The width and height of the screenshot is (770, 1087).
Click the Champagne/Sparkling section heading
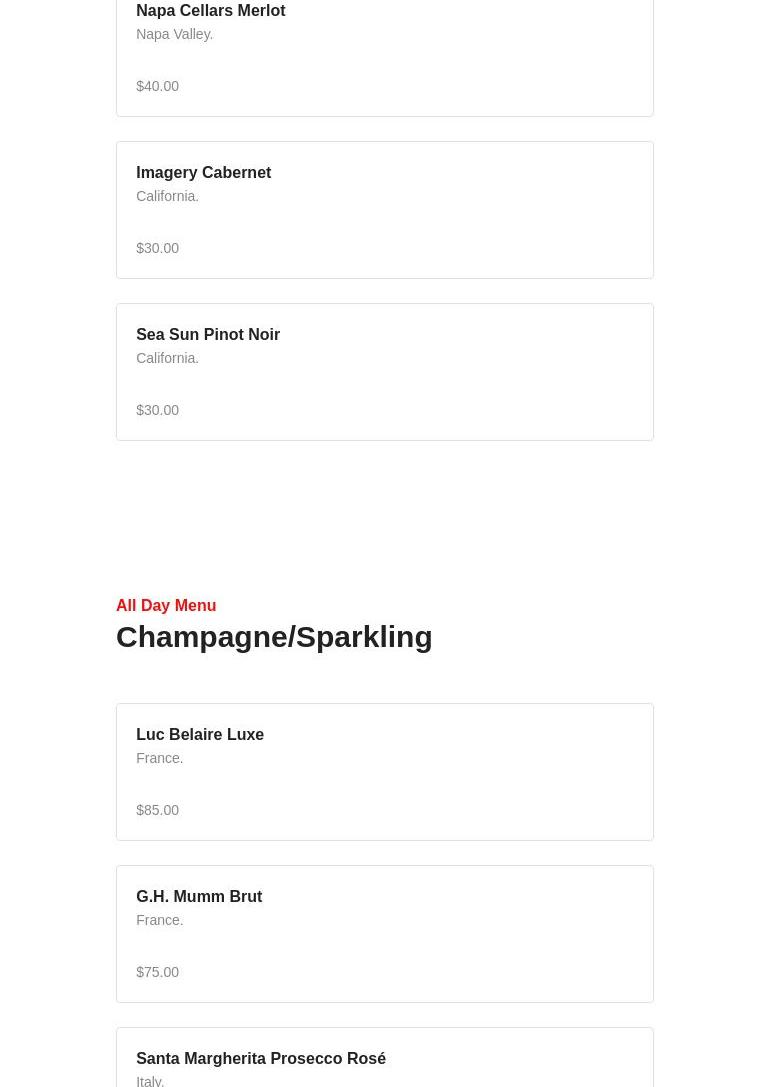point(274,637)
